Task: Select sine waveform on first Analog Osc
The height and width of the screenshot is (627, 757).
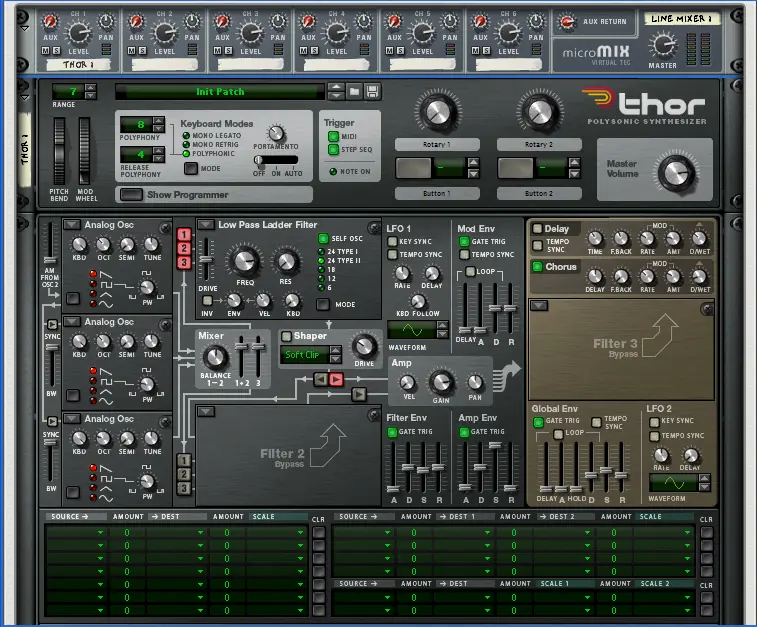Action: click(93, 304)
